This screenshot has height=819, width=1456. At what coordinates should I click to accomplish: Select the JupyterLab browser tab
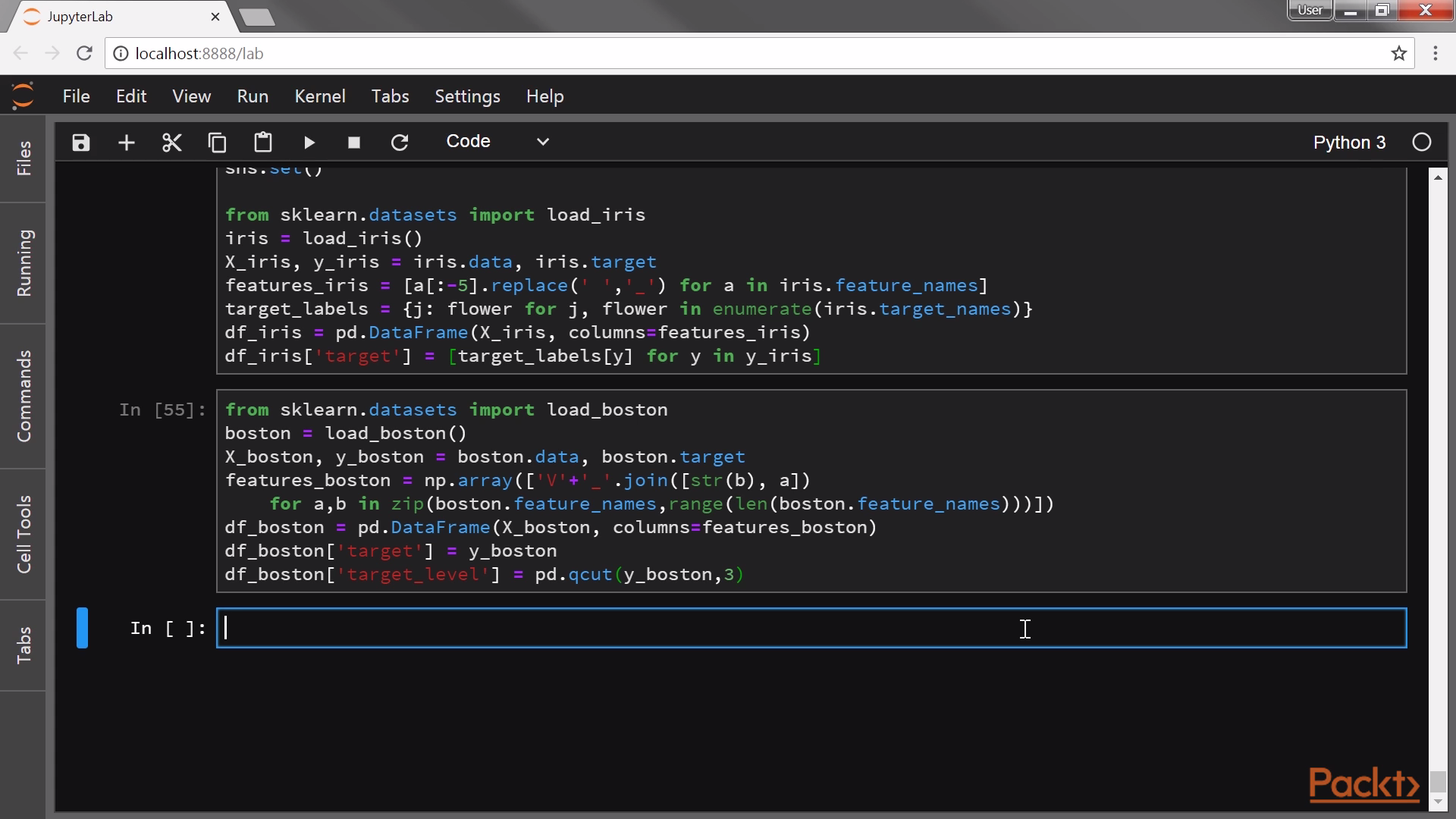pos(121,17)
